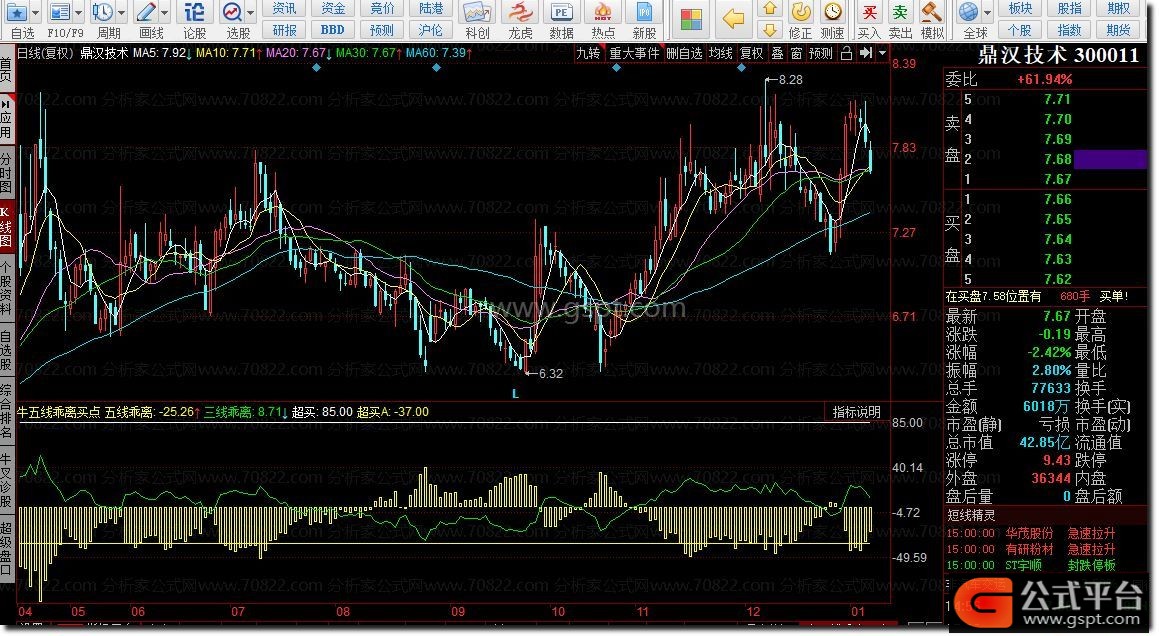Click the jump-to-end arrow on chart toolbar
Screen dimensions: 1159x636
pyautogui.click(x=866, y=53)
